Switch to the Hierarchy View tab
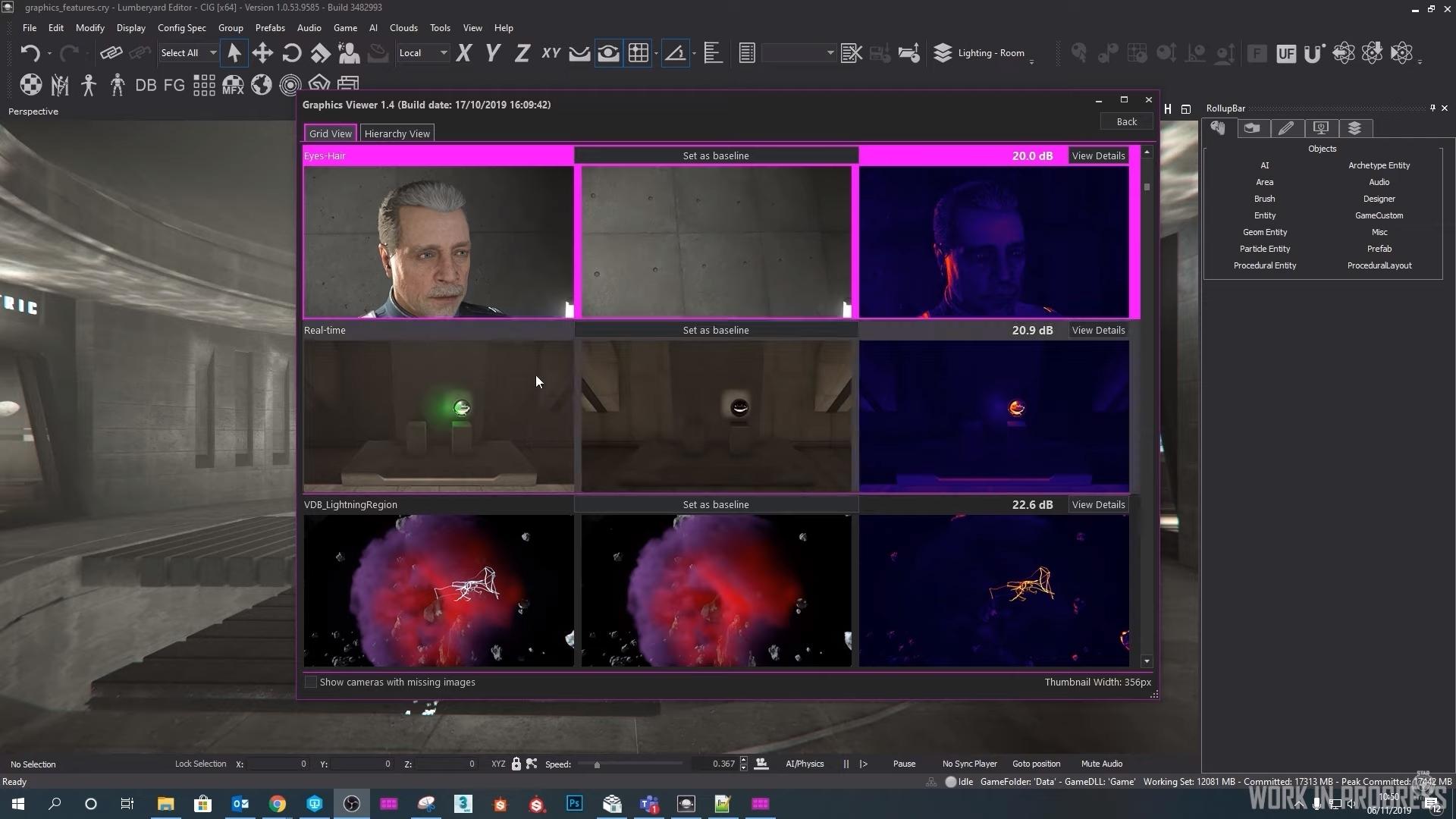Image resolution: width=1456 pixels, height=819 pixels. point(397,133)
